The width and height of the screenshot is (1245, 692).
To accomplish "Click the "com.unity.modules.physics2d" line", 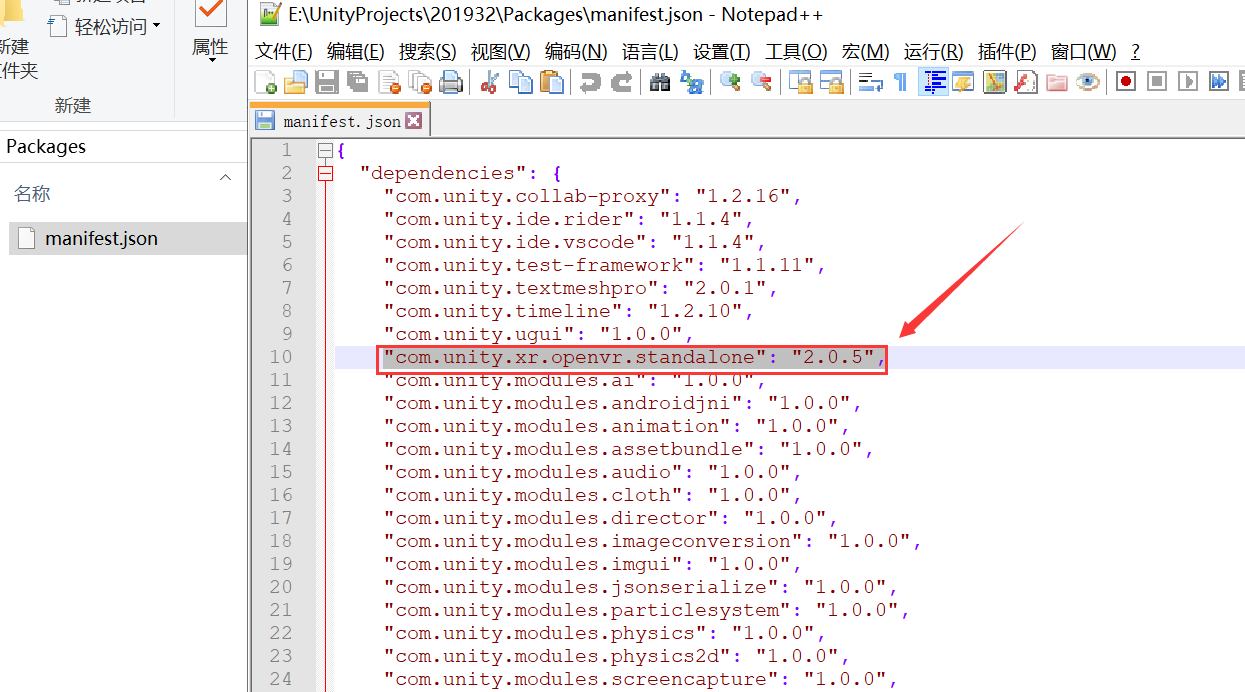I will click(617, 656).
